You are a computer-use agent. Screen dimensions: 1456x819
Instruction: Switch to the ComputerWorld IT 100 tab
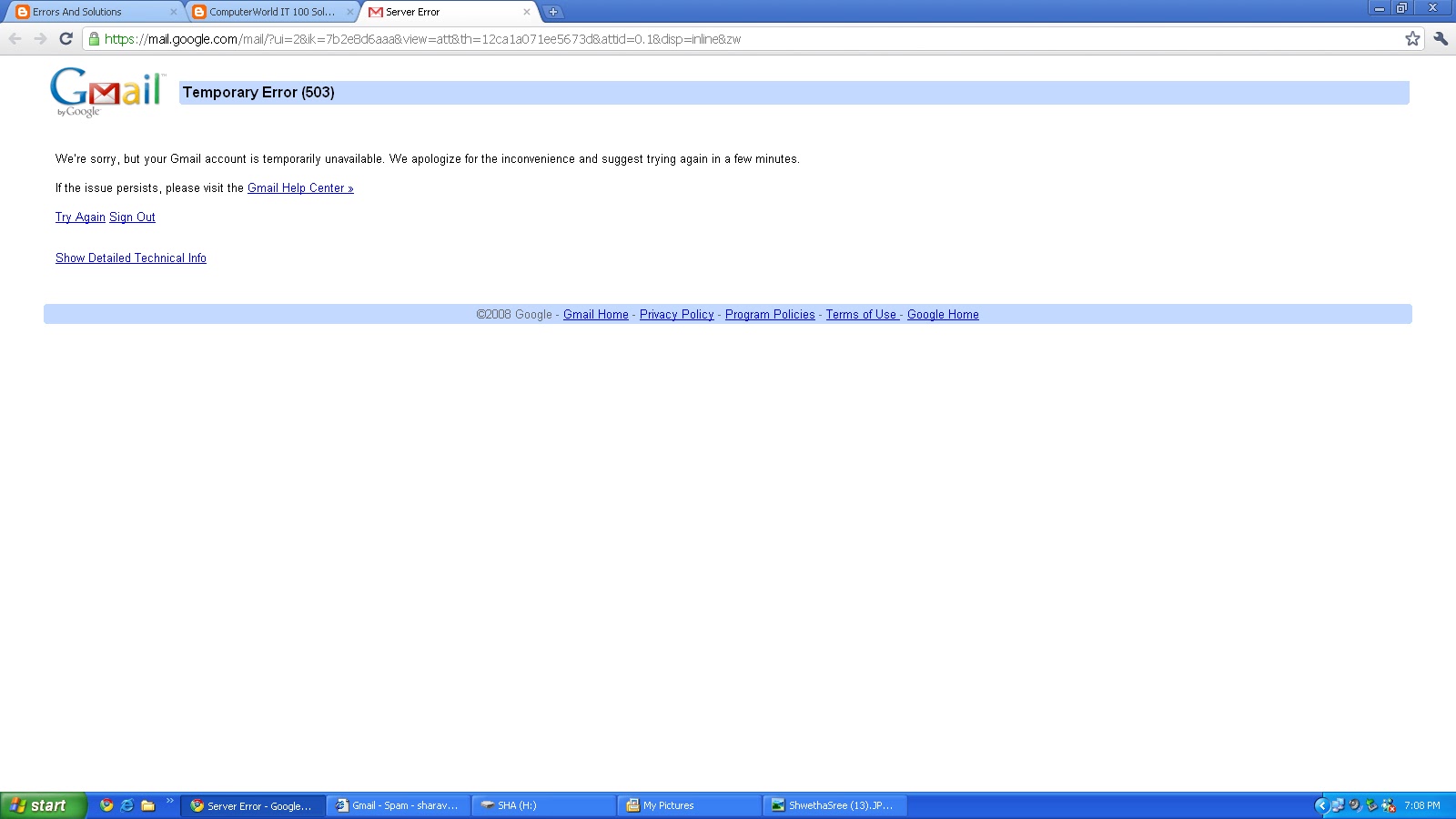pyautogui.click(x=270, y=12)
